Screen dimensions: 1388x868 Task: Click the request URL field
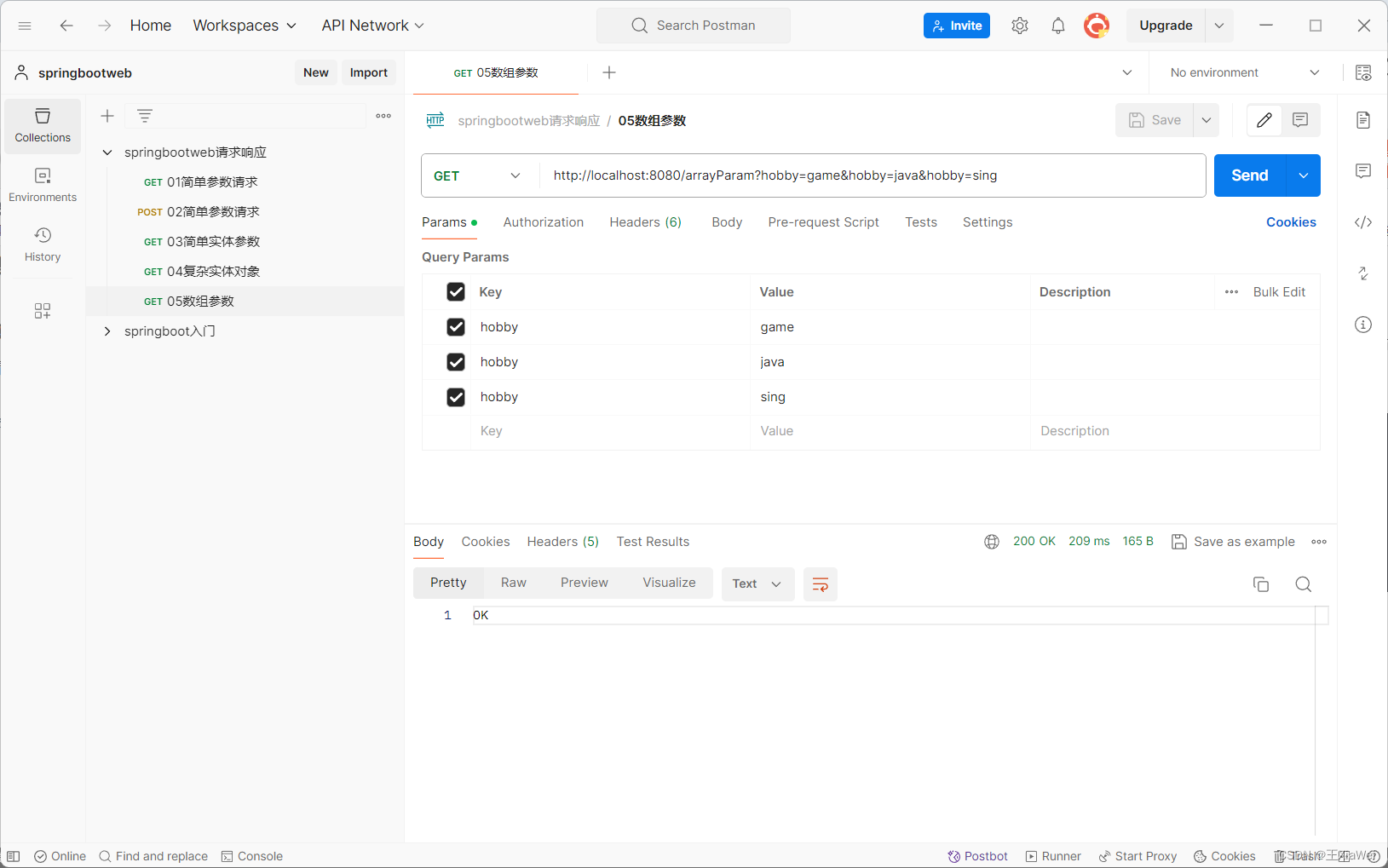point(873,175)
